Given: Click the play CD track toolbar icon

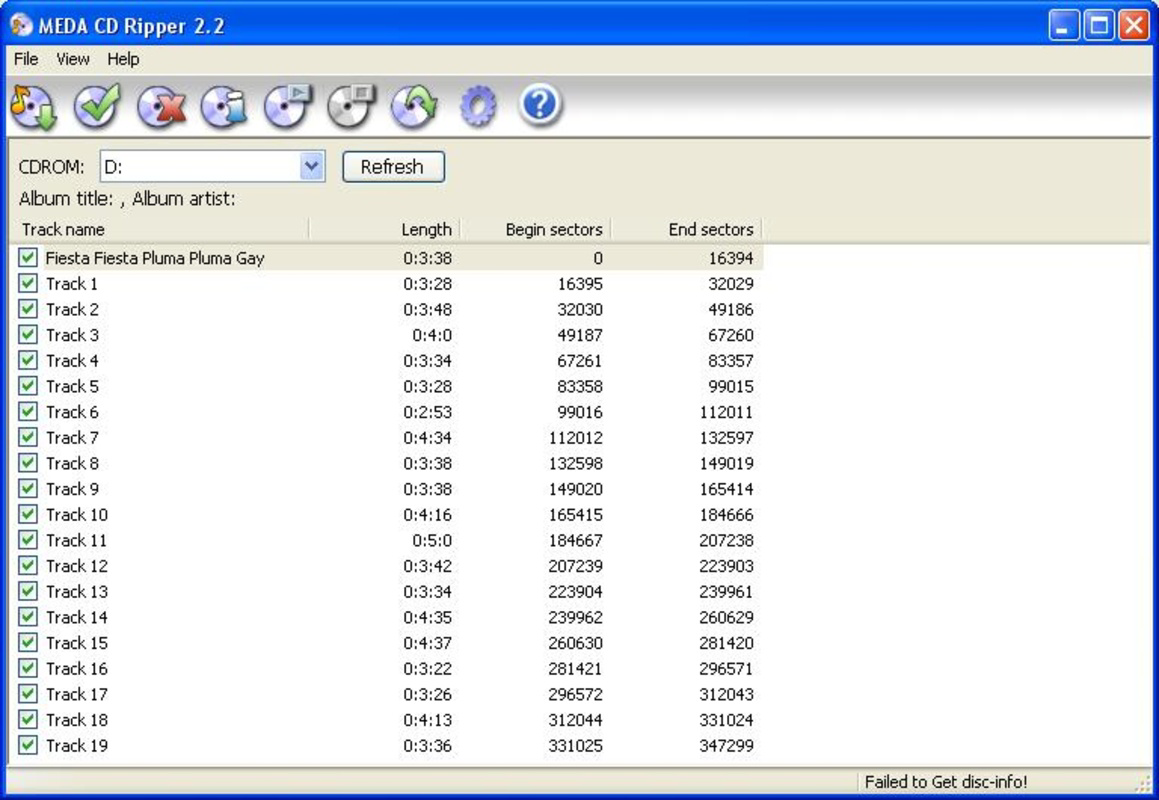Looking at the screenshot, I should tap(288, 106).
